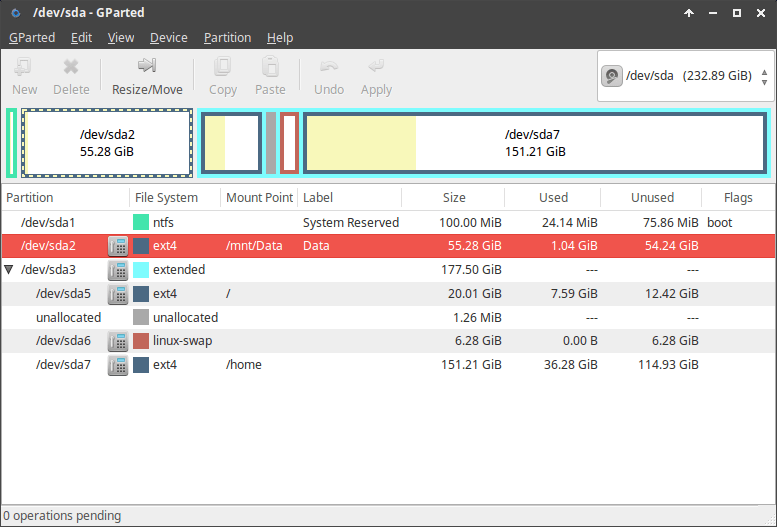
Task: Select the /dev/sda7 partition row
Action: coord(388,365)
